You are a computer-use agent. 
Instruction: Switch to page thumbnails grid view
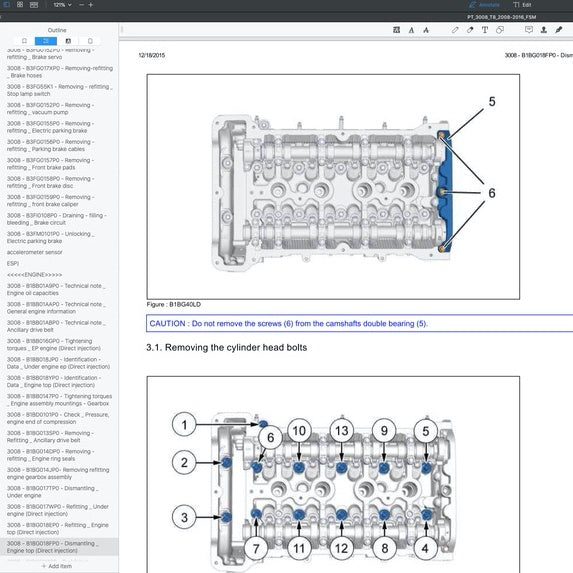click(20, 5)
